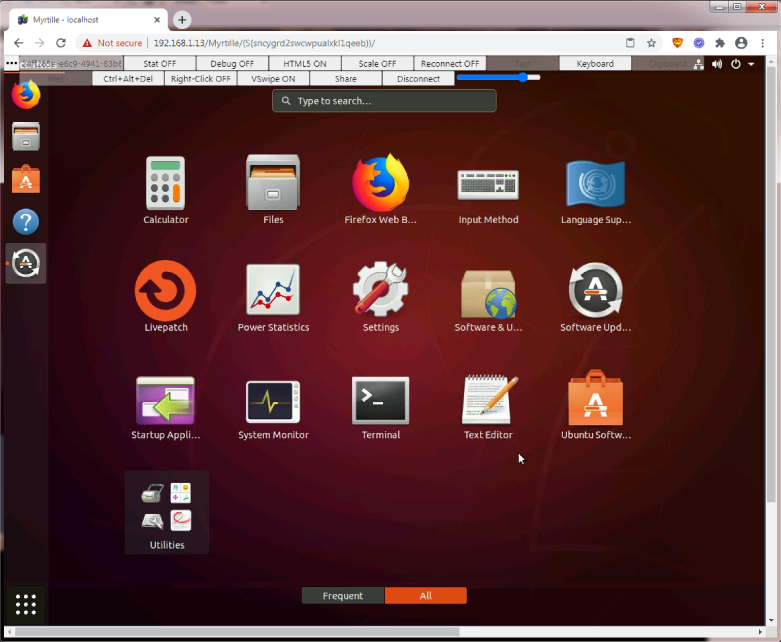Open the Settings app

click(x=381, y=297)
